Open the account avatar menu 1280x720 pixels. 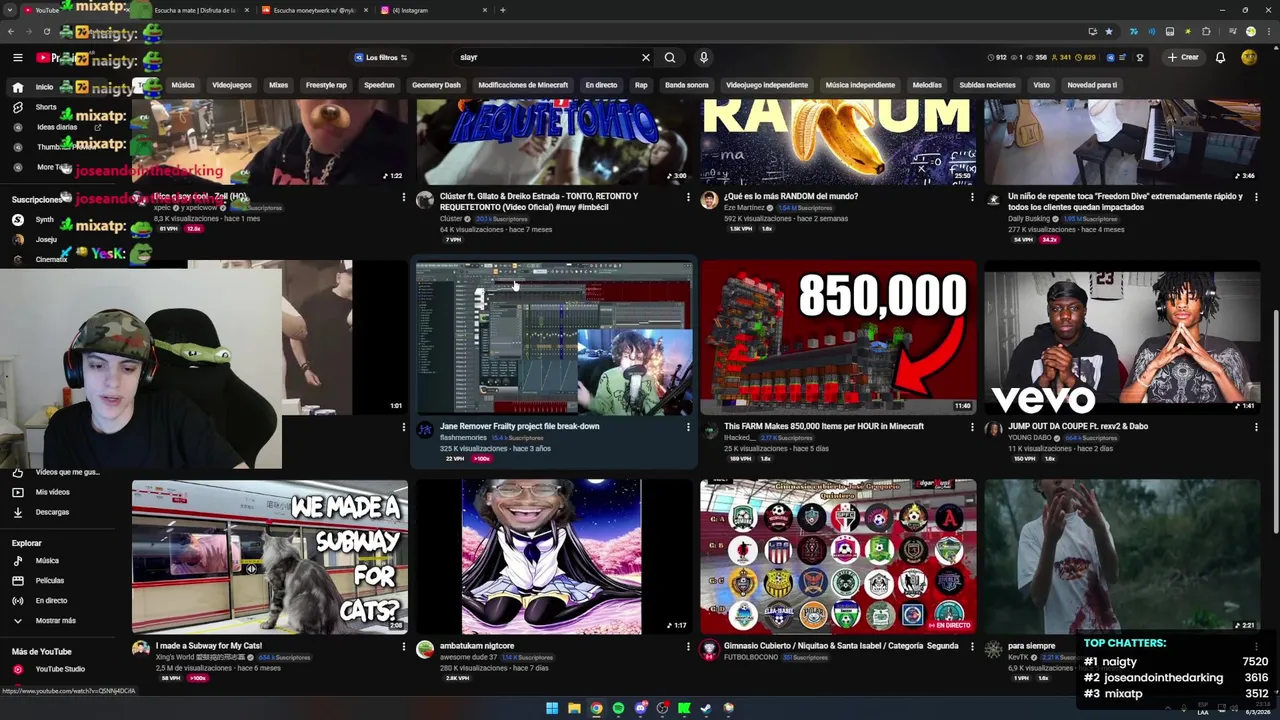[1249, 58]
